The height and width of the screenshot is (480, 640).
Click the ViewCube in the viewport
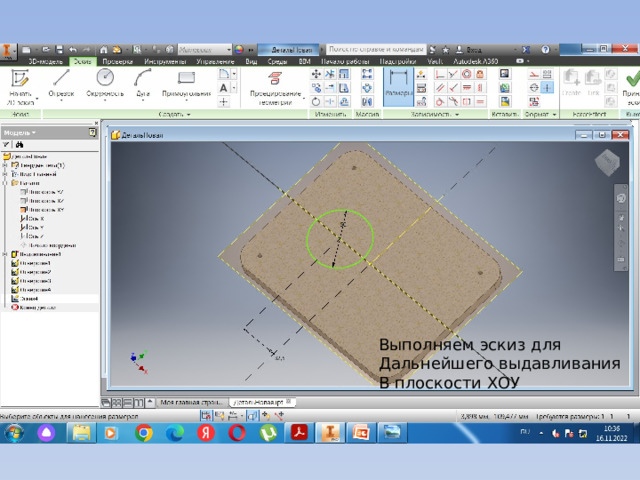pos(607,162)
